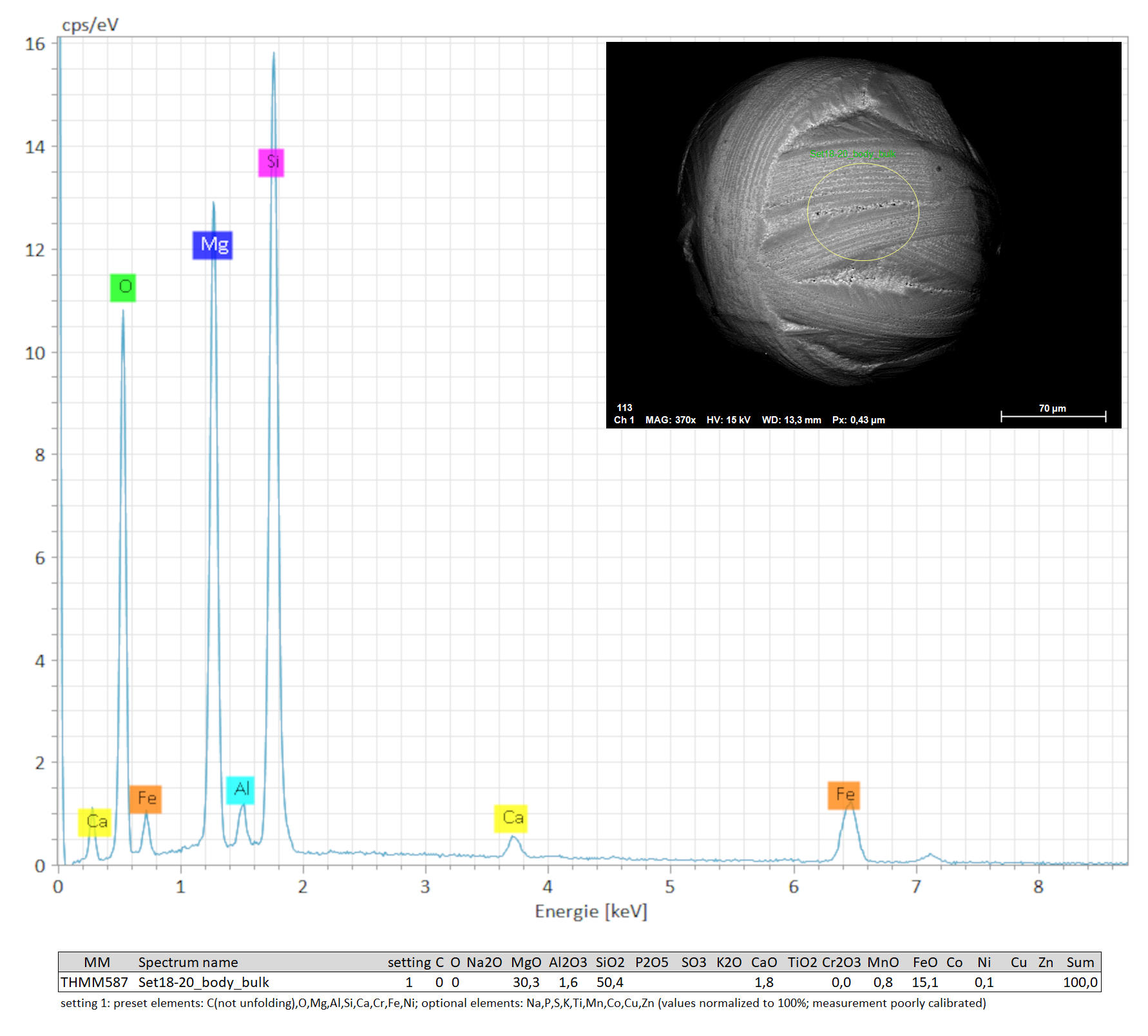The image size is (1148, 1036).
Task: Click the low-energy Ca label near 0.3 keV
Action: point(95,823)
